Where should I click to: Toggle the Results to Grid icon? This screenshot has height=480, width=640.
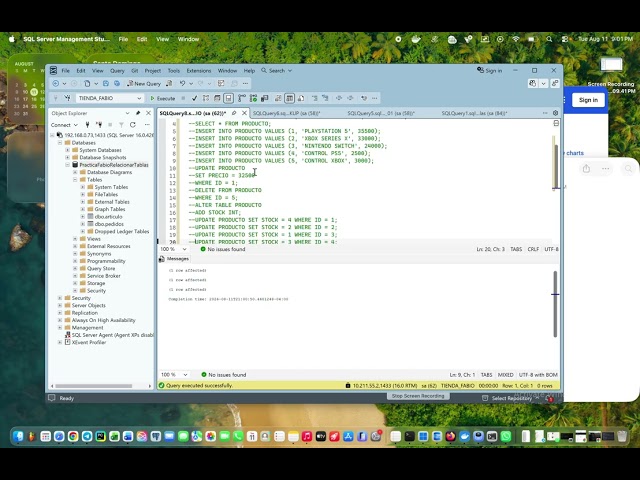pos(289,98)
